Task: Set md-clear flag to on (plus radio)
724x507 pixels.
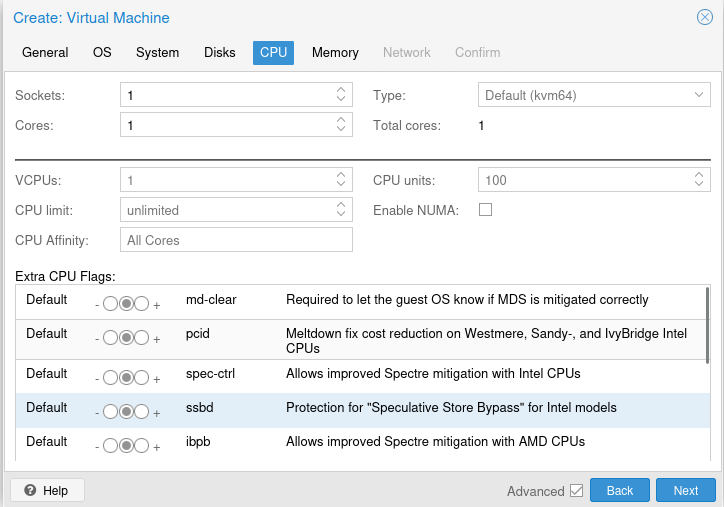Action: pos(142,304)
